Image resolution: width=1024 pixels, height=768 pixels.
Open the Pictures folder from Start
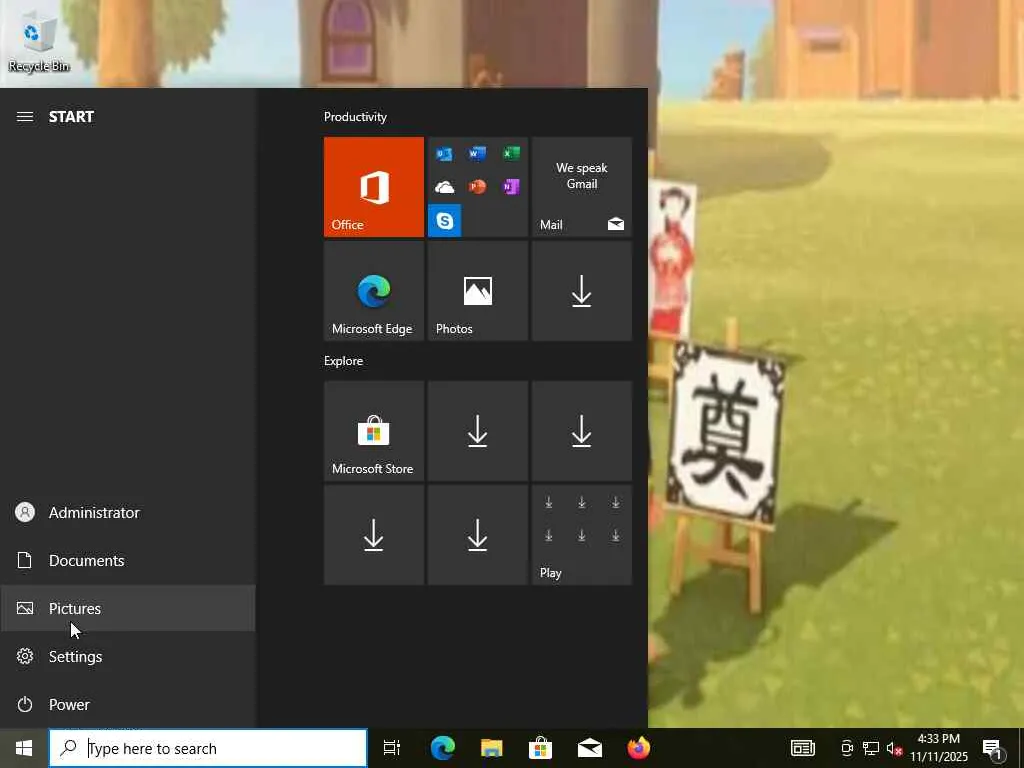click(x=128, y=609)
